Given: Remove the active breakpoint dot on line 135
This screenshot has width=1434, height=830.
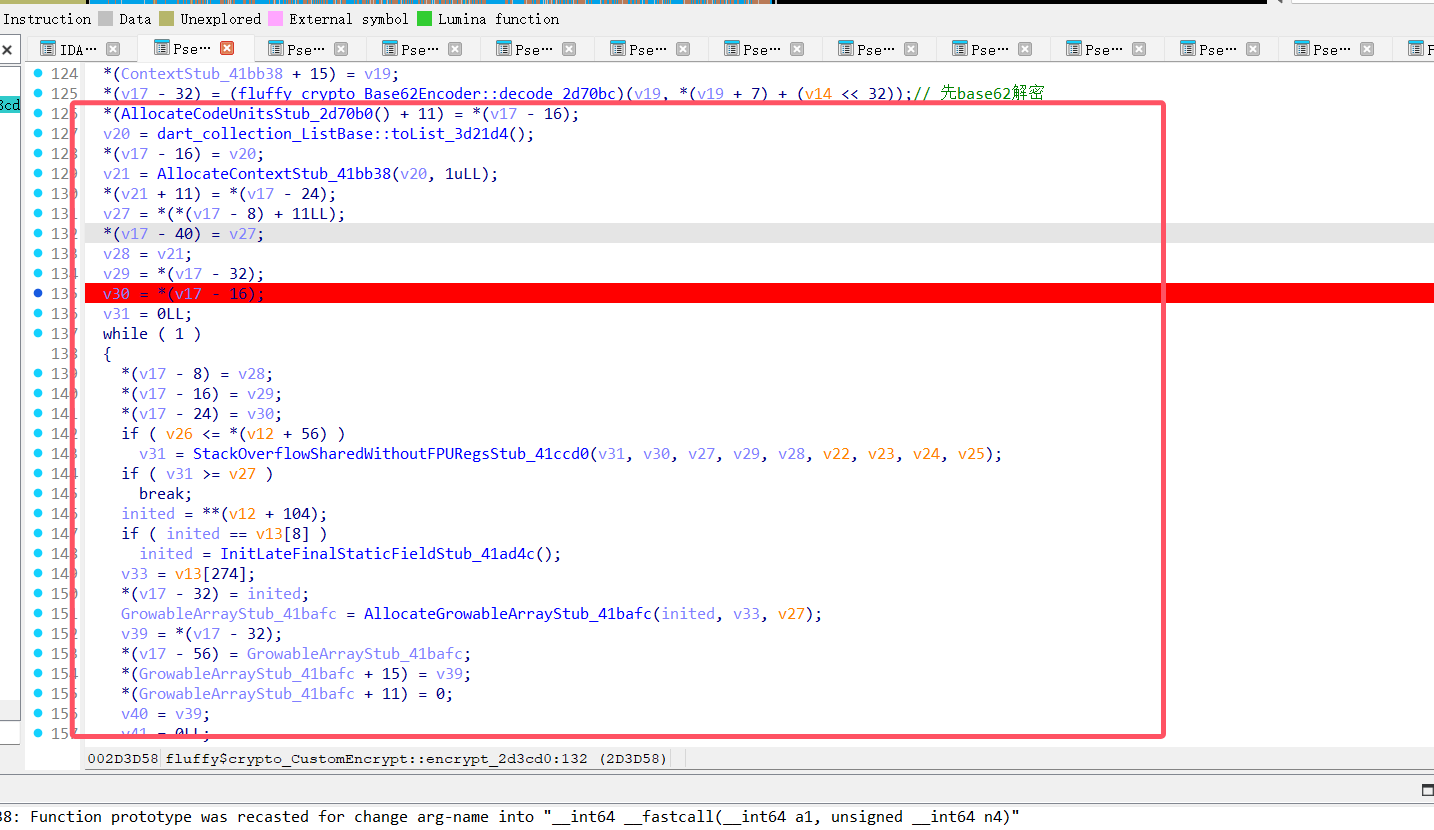Looking at the screenshot, I should [x=38, y=293].
